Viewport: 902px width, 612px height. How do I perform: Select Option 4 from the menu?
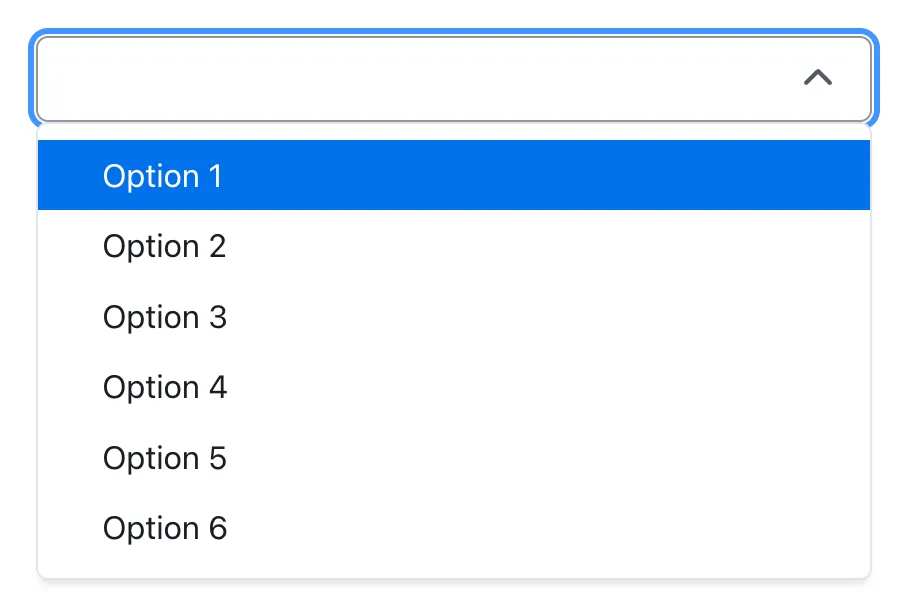point(453,387)
